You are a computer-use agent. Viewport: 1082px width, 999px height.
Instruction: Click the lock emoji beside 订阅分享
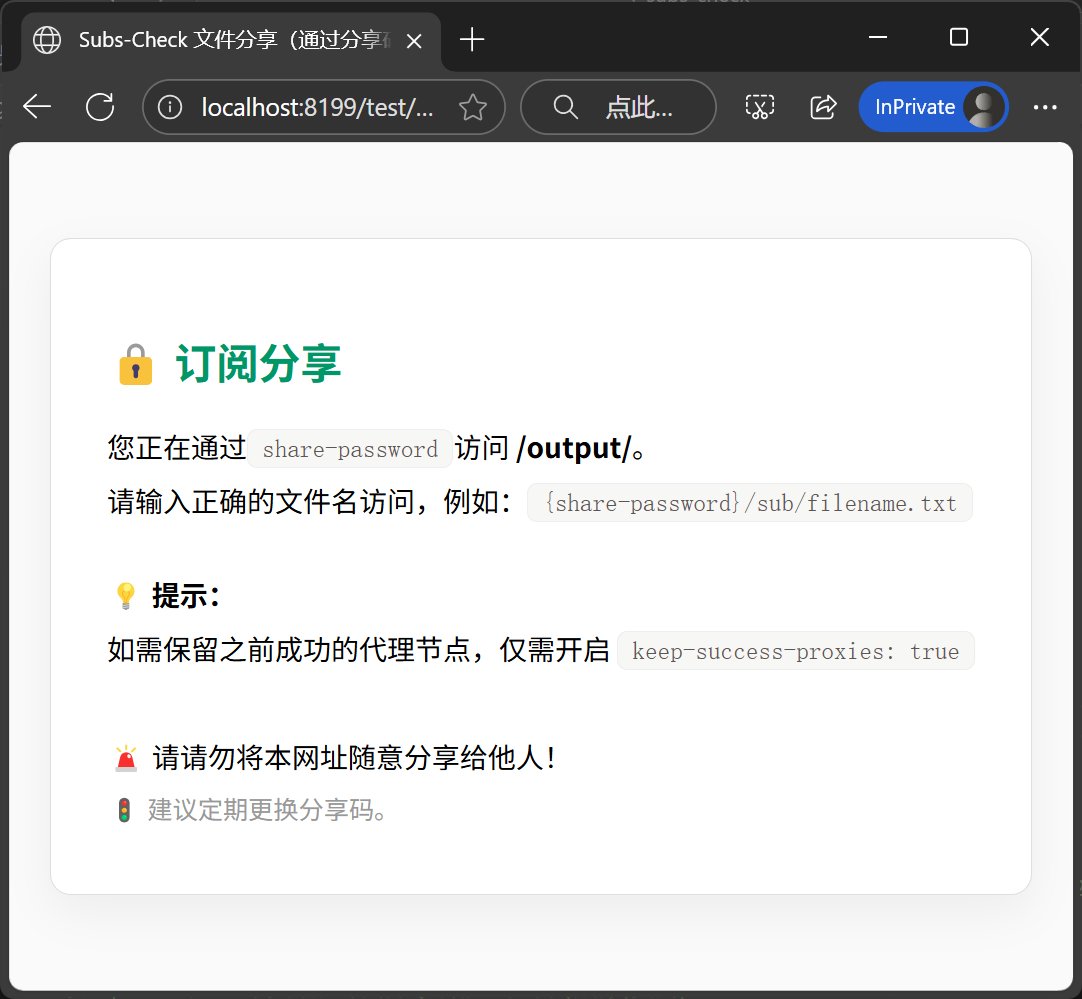click(136, 364)
